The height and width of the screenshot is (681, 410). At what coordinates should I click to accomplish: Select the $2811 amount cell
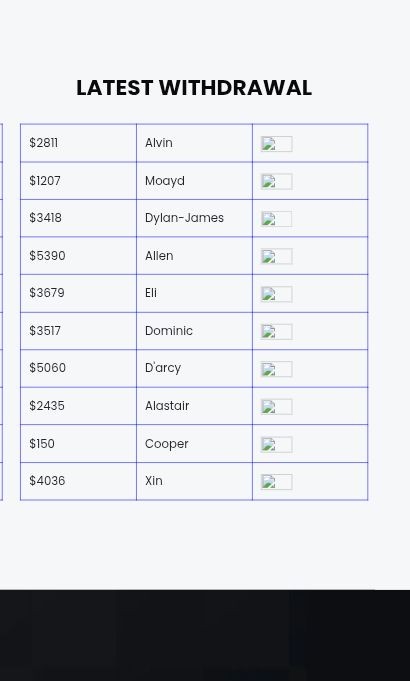click(x=78, y=143)
